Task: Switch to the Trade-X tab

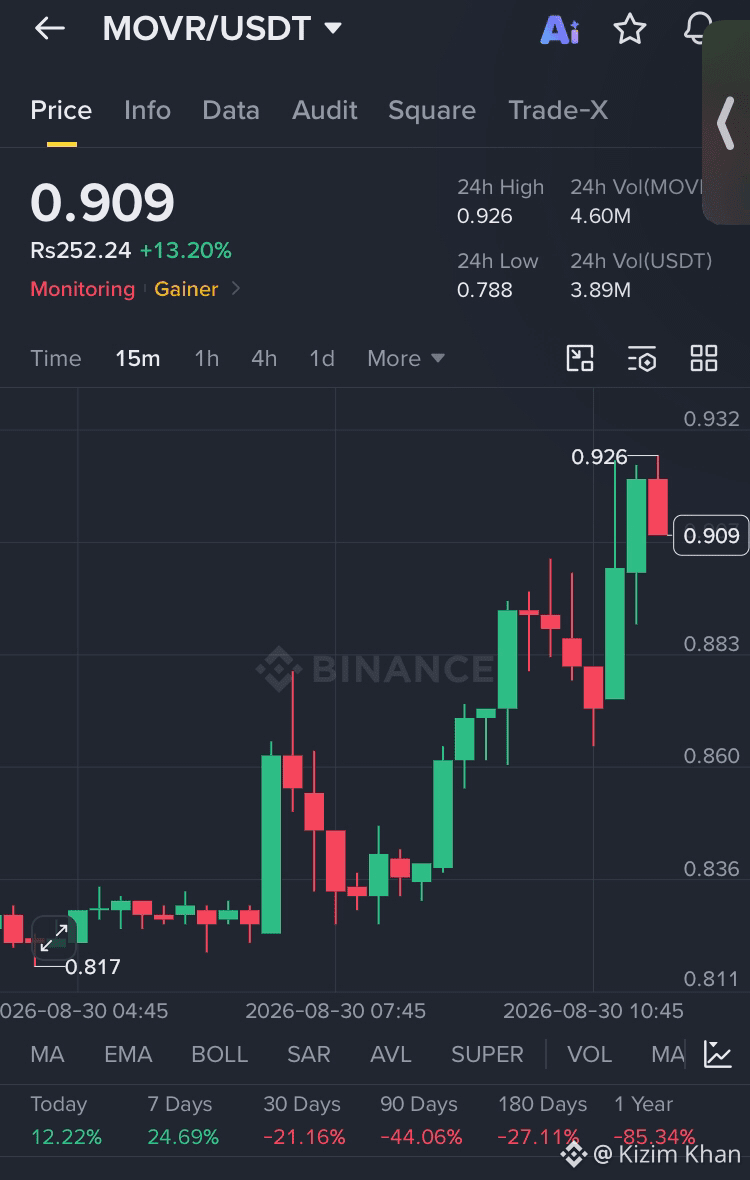Action: tap(558, 111)
